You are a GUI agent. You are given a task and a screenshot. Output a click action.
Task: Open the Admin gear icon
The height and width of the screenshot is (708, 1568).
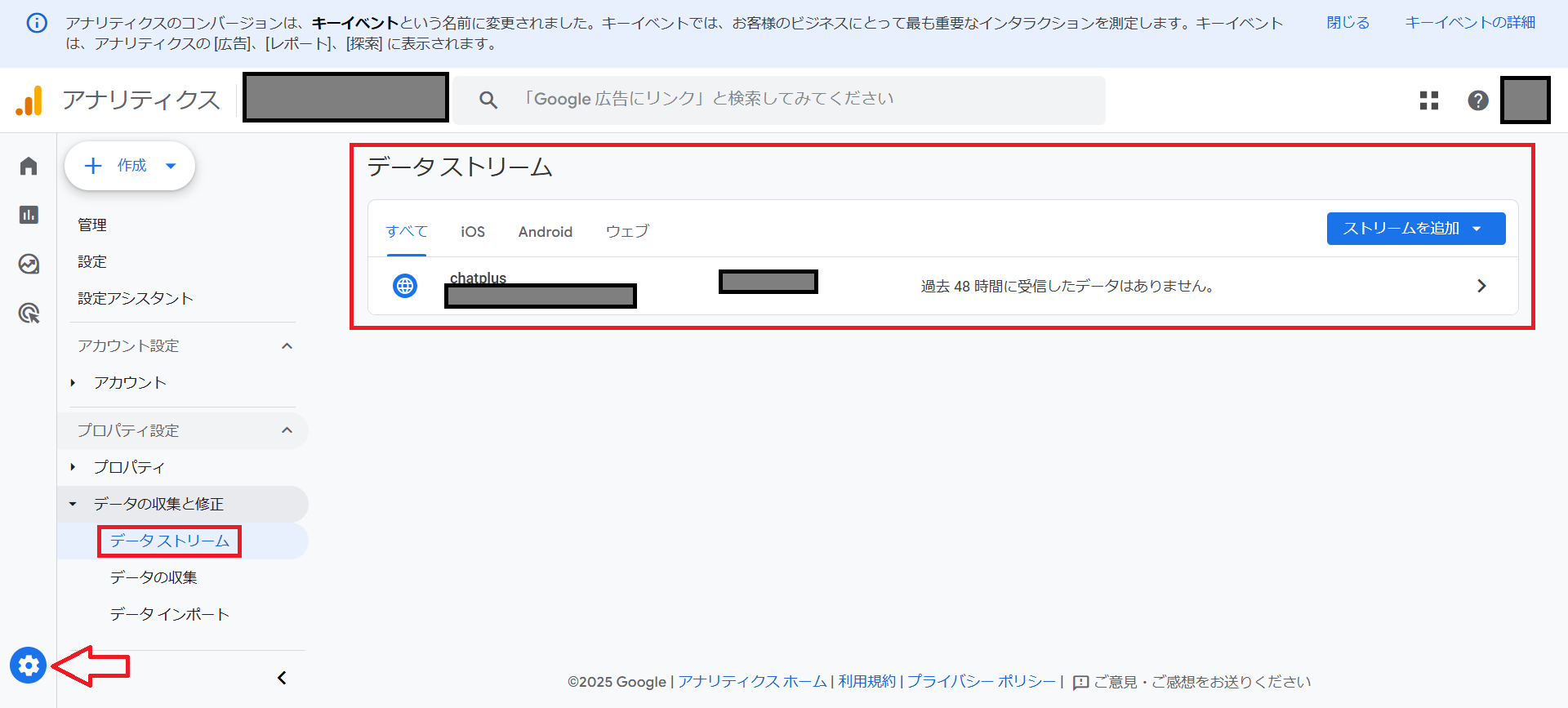click(x=29, y=666)
